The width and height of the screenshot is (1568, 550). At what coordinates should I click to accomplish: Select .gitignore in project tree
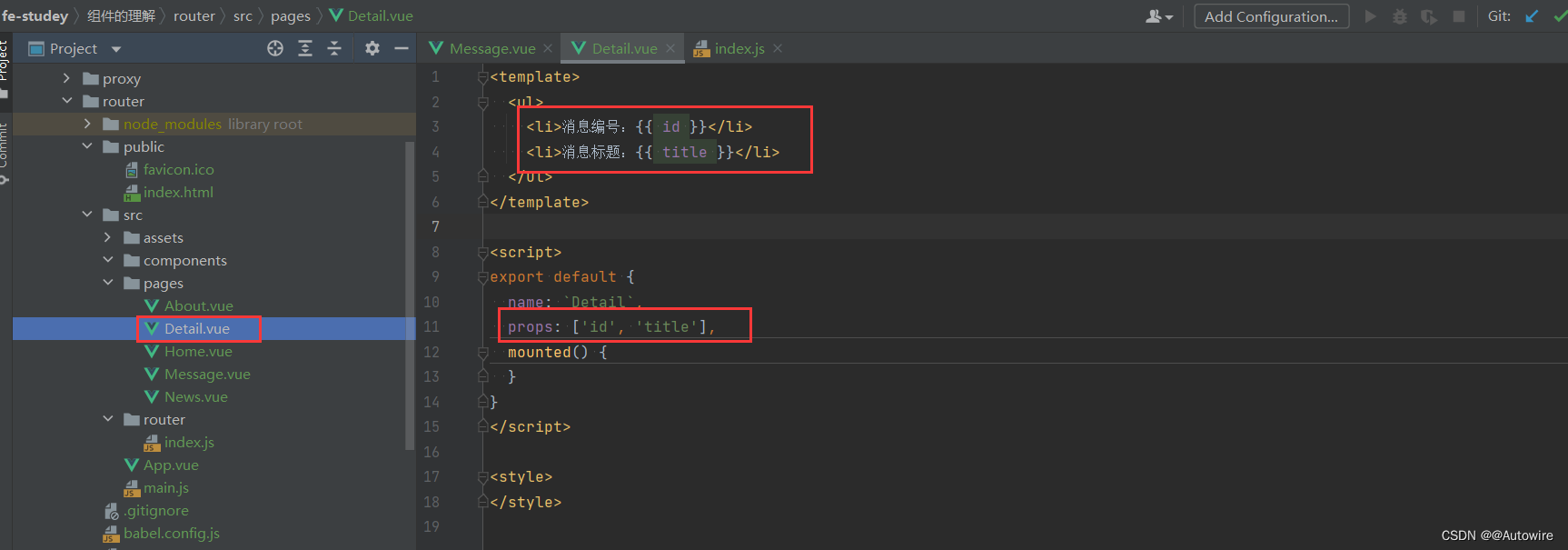[156, 510]
